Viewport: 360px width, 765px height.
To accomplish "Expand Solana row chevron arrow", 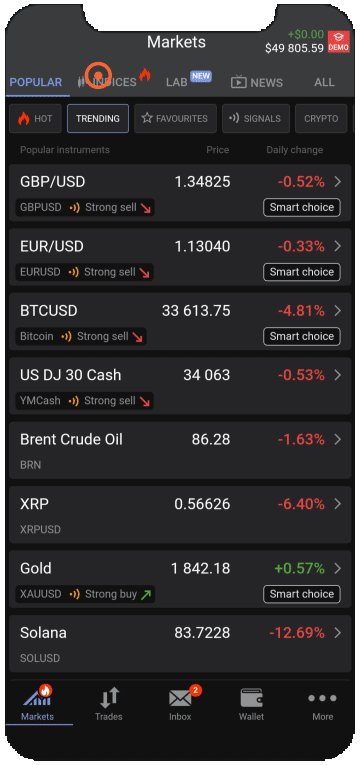I will click(x=338, y=633).
